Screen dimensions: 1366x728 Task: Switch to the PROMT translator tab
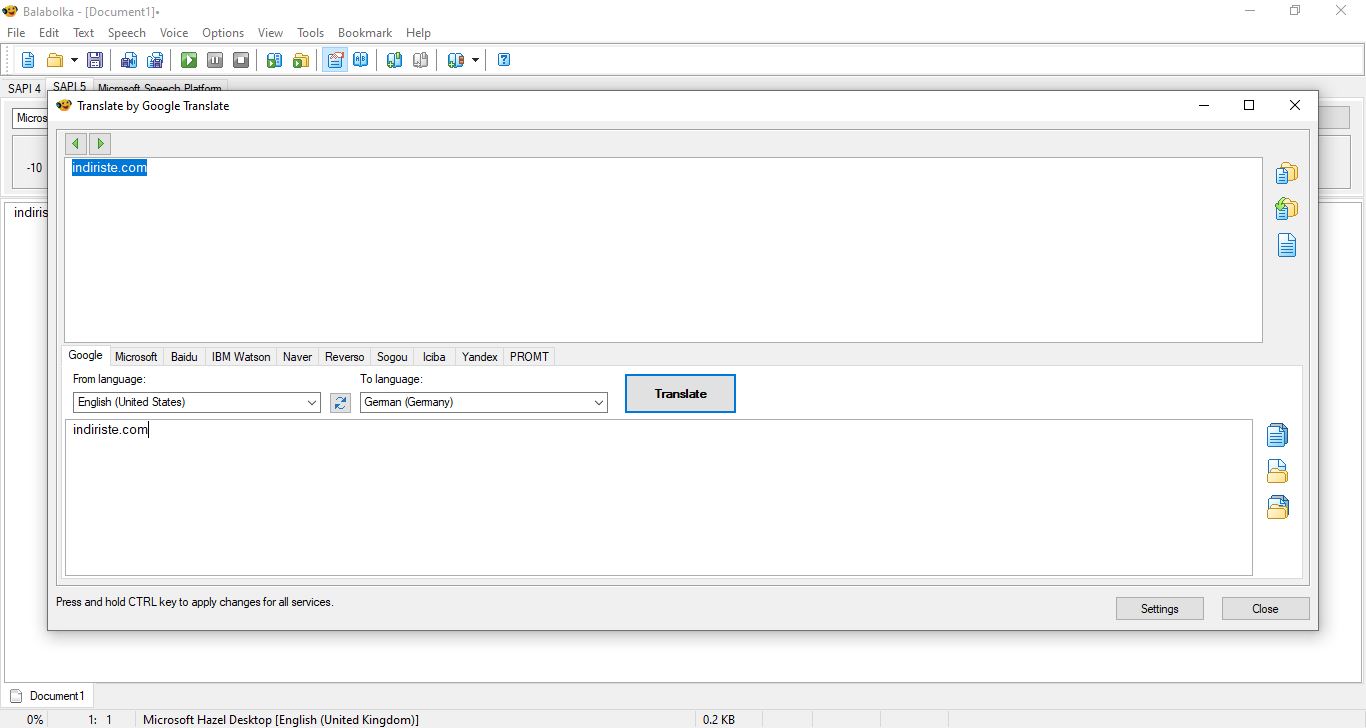click(x=529, y=357)
